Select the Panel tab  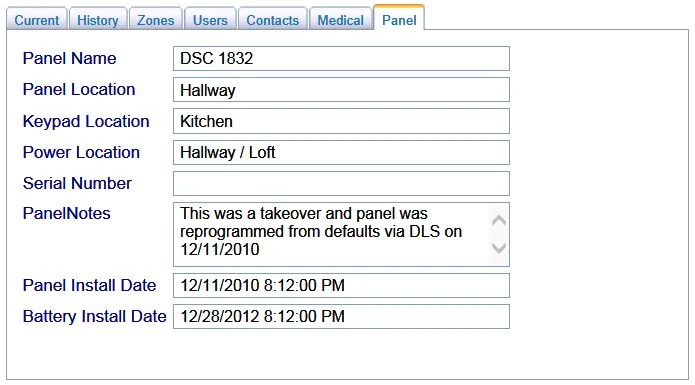399,18
